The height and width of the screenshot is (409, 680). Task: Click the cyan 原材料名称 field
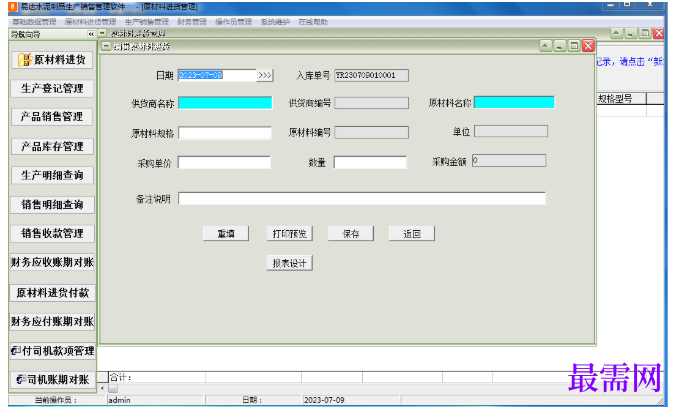(x=514, y=102)
